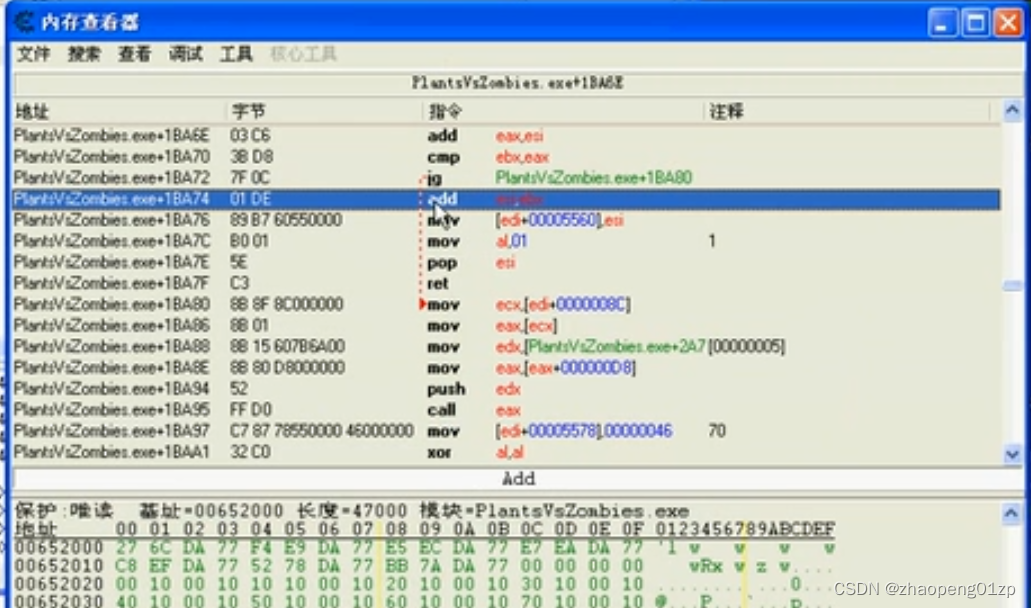Viewport: 1031px width, 608px height.
Task: Close the 内存查看器 window
Action: (1008, 23)
